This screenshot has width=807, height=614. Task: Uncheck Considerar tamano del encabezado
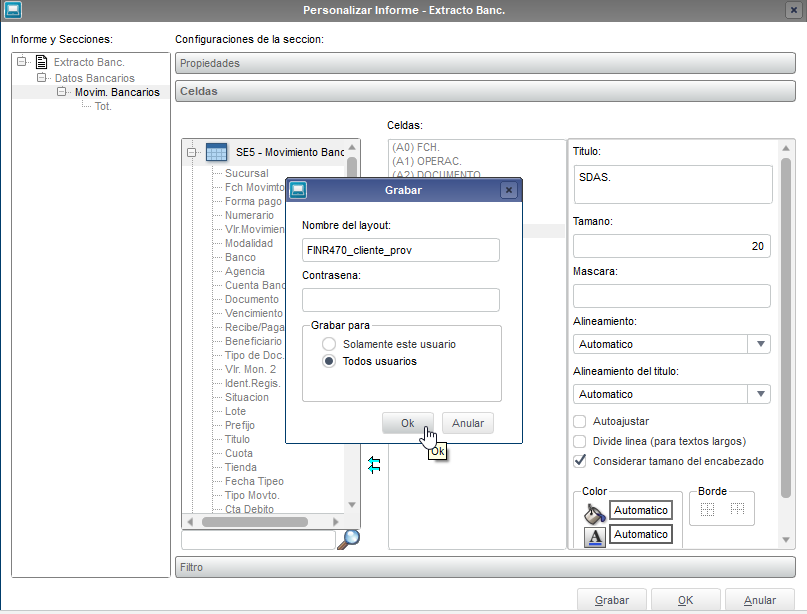580,461
